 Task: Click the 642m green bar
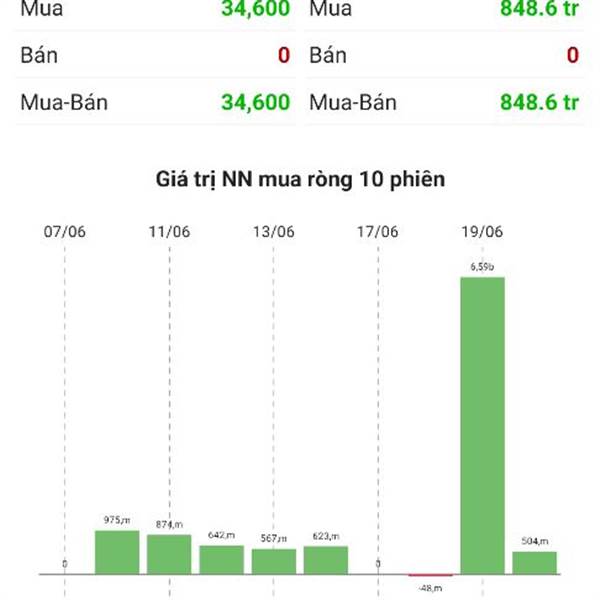click(x=222, y=560)
